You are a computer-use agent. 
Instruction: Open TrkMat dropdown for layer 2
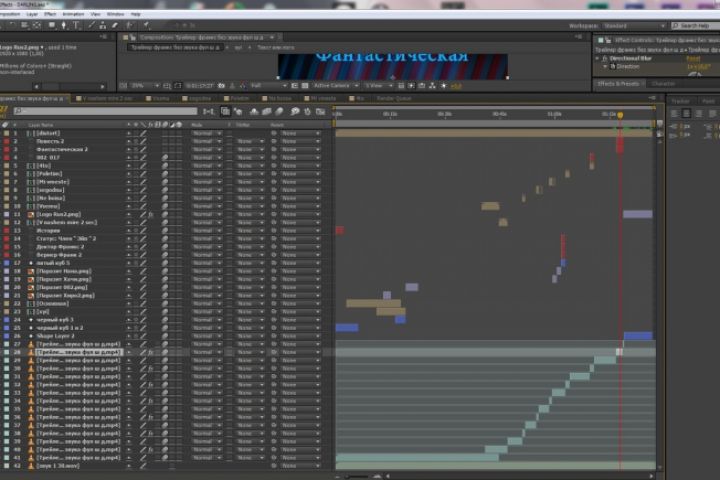249,141
